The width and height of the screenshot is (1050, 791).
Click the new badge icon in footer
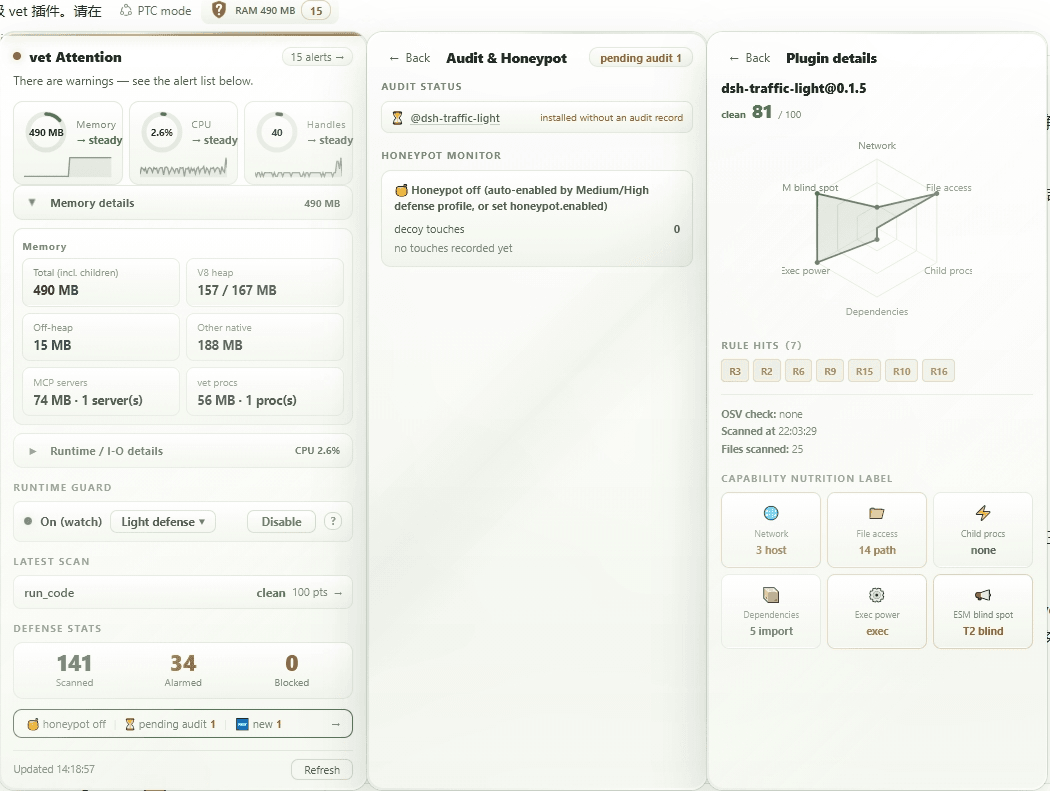coord(242,724)
